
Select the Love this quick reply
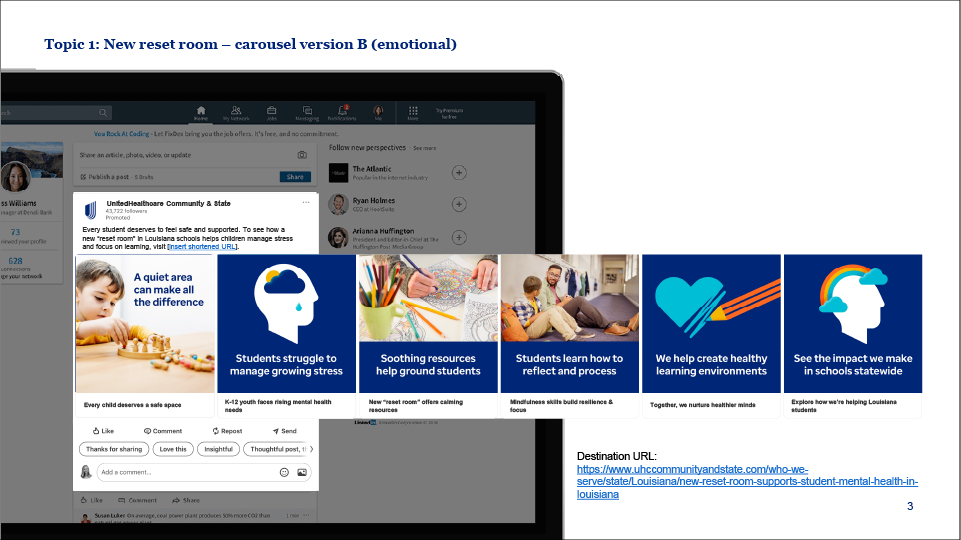pyautogui.click(x=173, y=449)
